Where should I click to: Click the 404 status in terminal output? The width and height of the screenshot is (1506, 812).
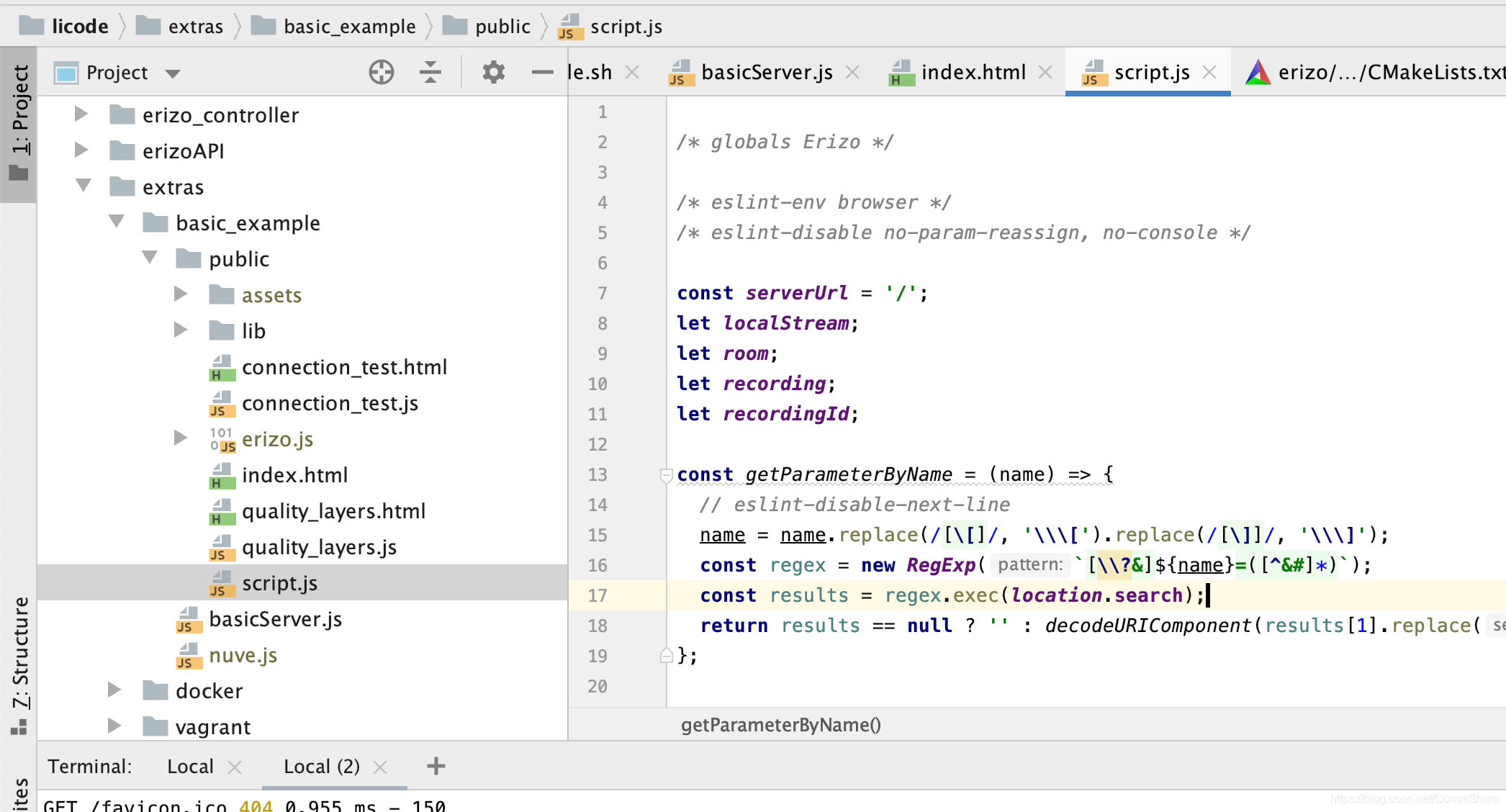point(256,805)
